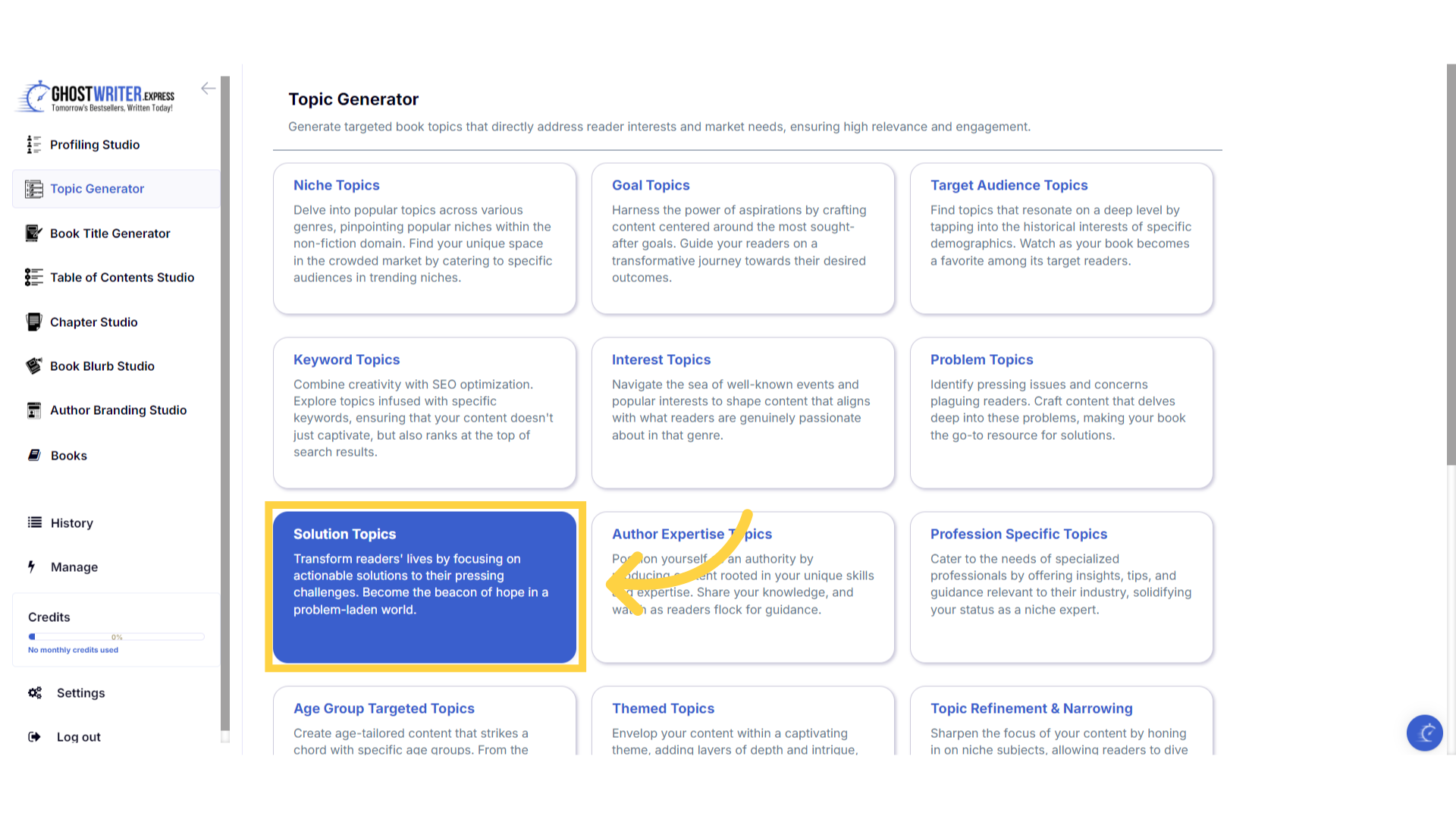The width and height of the screenshot is (1456, 819).
Task: Click the Table of Contents Studio icon
Action: 33,277
